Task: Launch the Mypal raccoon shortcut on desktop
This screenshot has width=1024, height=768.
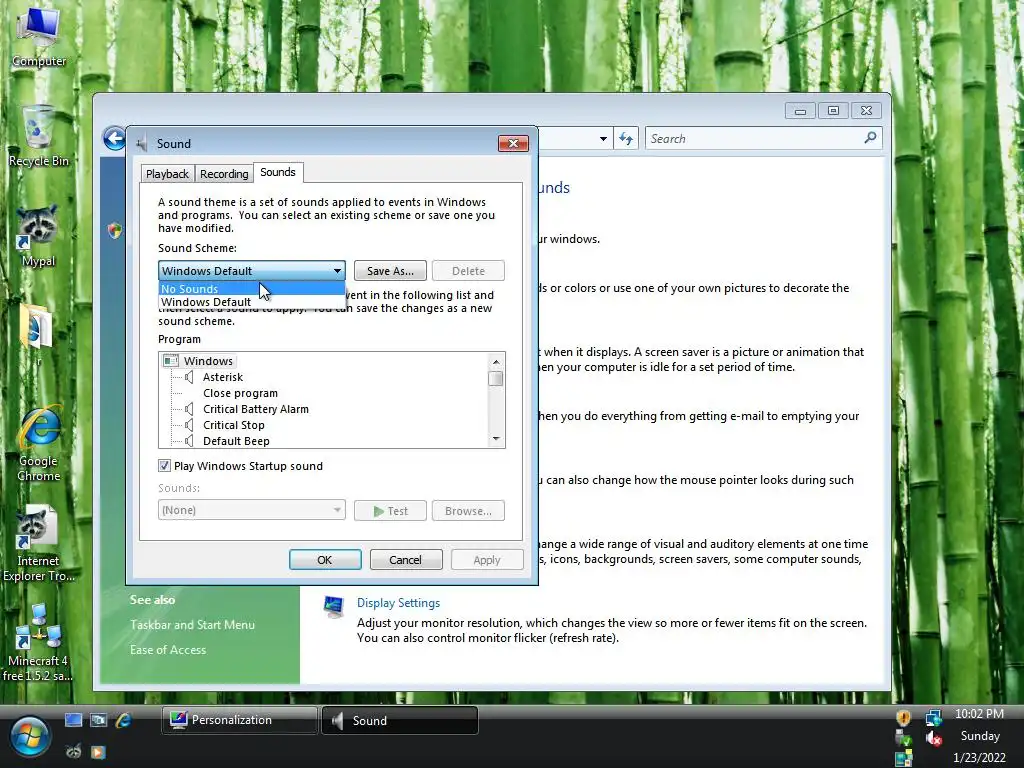Action: click(x=37, y=236)
